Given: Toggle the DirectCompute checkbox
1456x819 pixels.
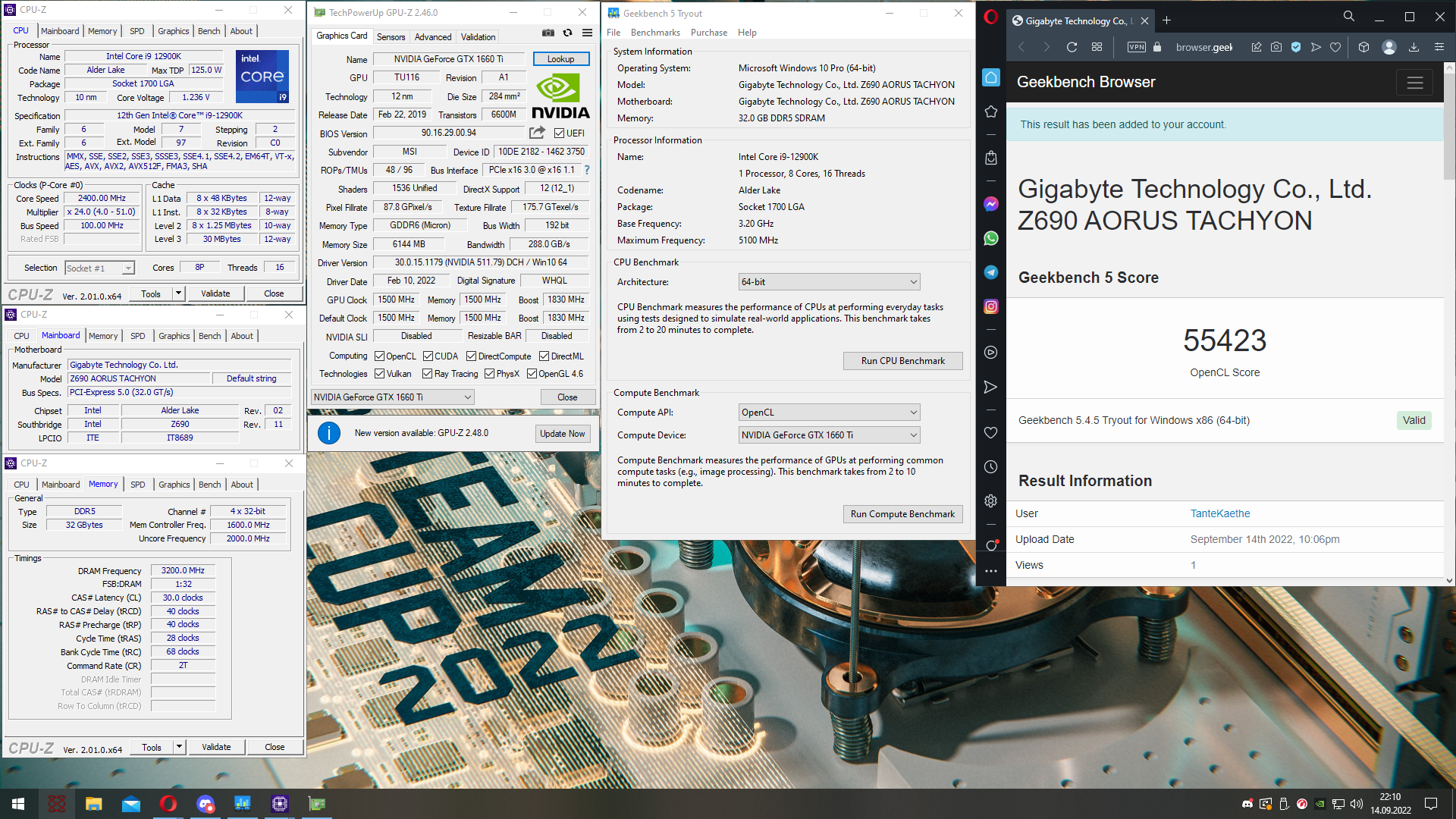Looking at the screenshot, I should [472, 356].
